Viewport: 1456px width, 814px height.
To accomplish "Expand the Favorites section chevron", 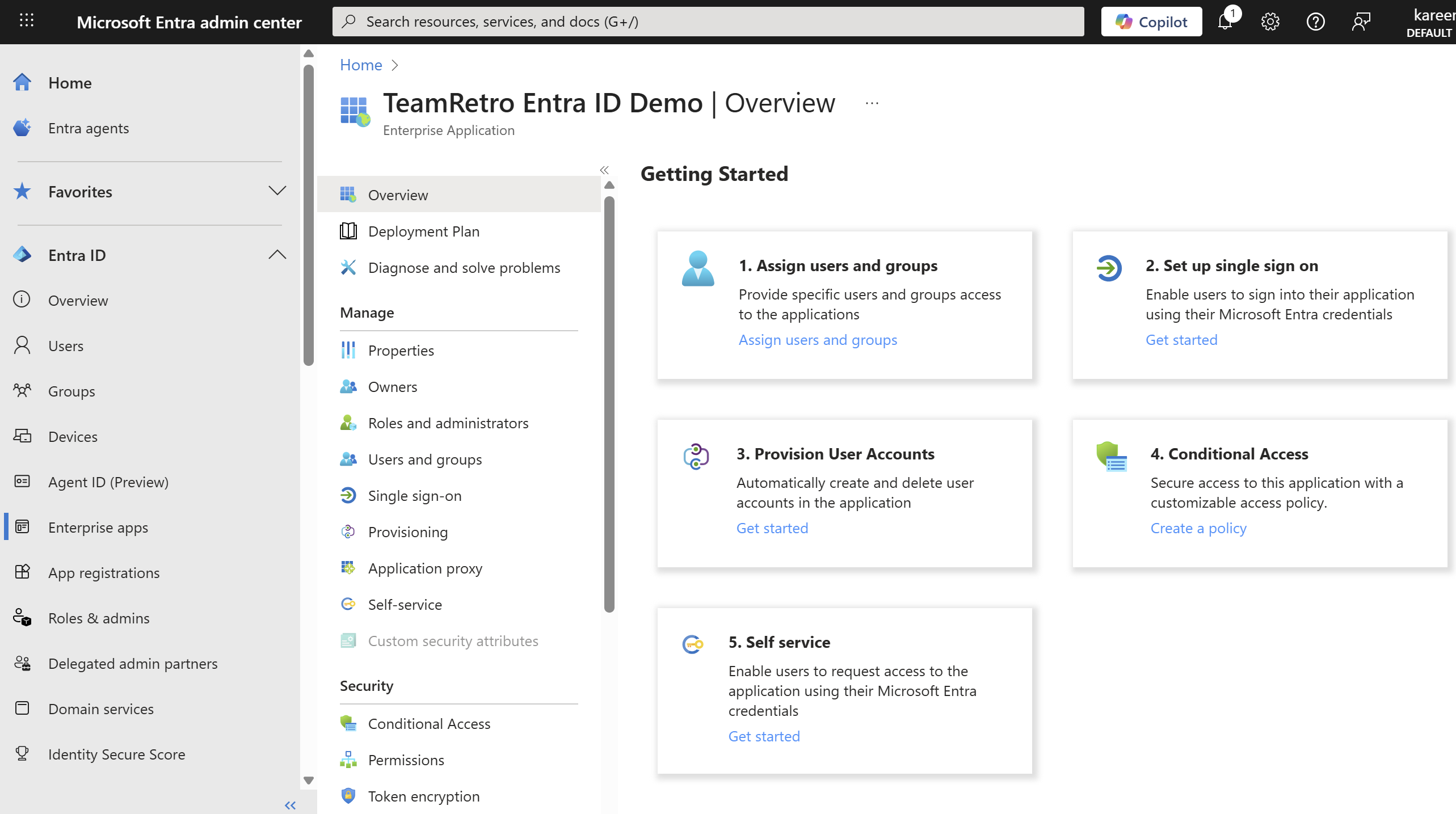I will [277, 191].
